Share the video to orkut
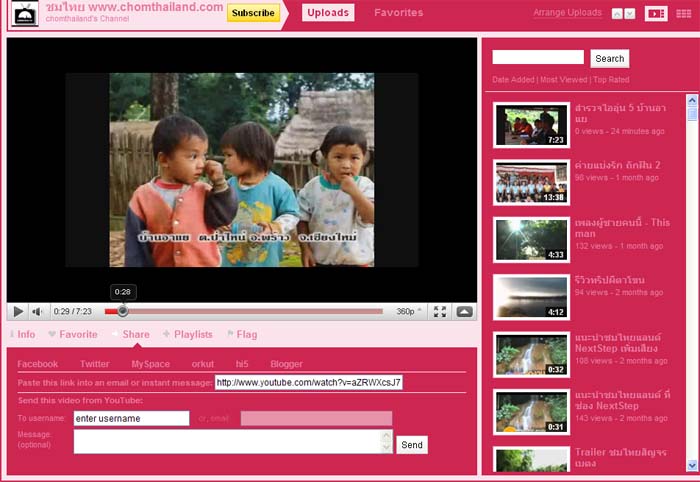This screenshot has height=482, width=700. [203, 364]
